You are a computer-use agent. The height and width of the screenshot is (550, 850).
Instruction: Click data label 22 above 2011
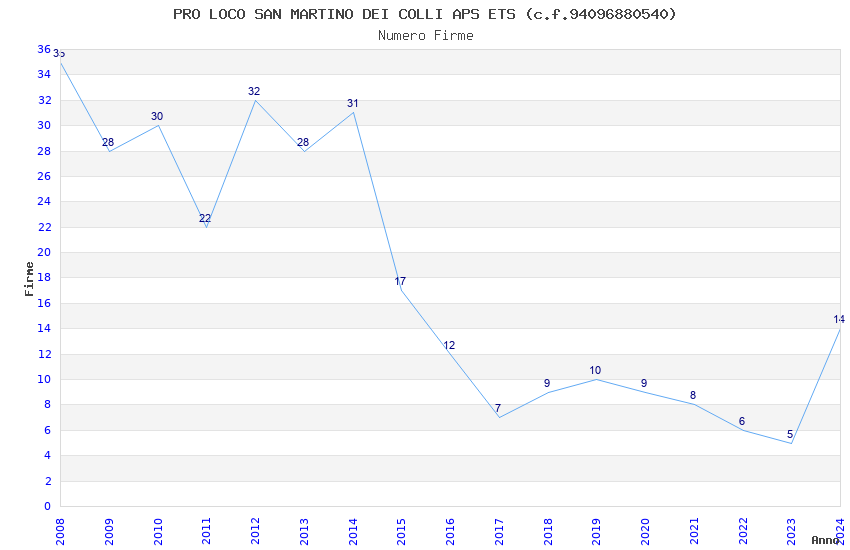pyautogui.click(x=205, y=218)
